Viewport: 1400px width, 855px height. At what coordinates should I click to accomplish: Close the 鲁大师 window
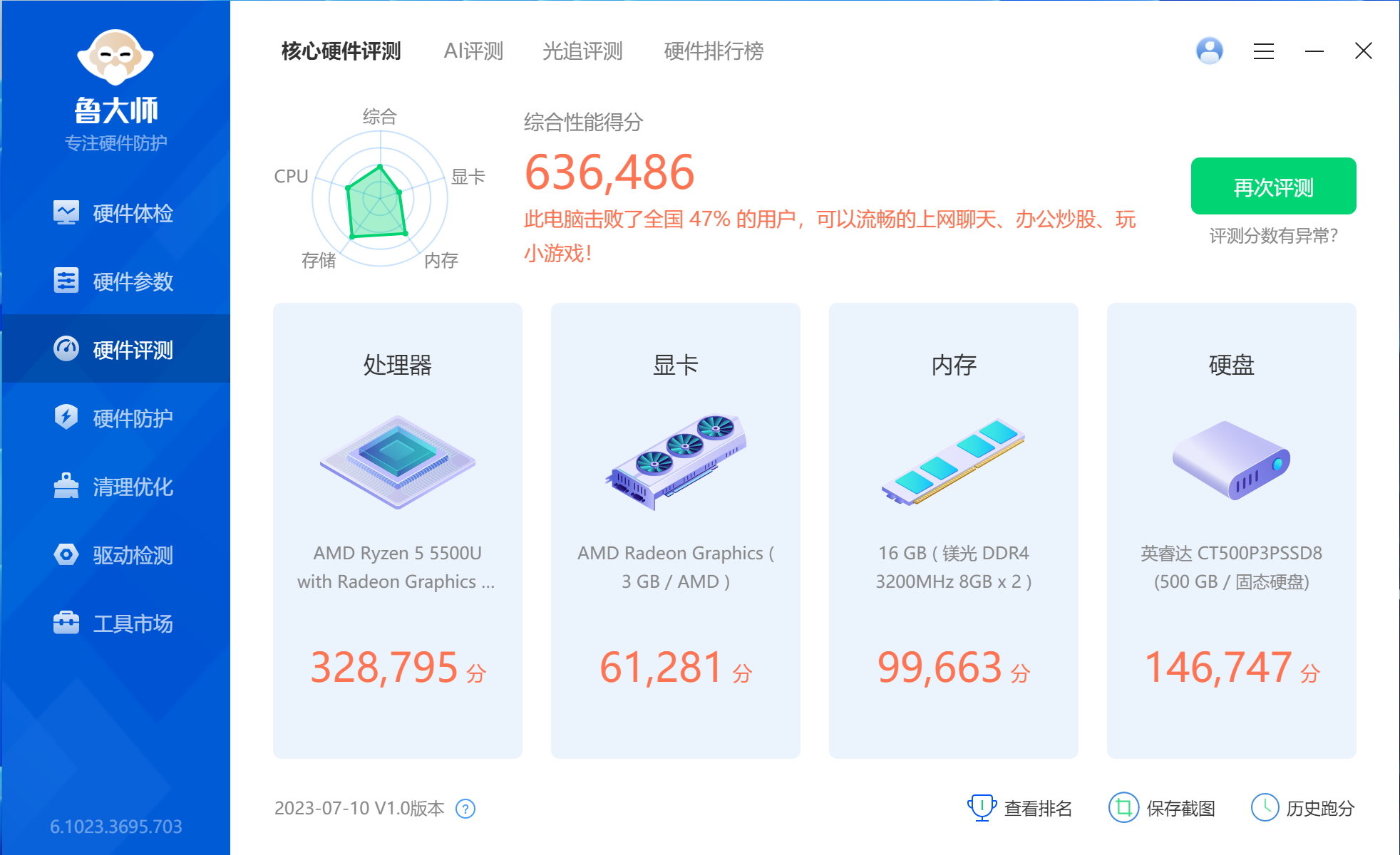coord(1364,51)
